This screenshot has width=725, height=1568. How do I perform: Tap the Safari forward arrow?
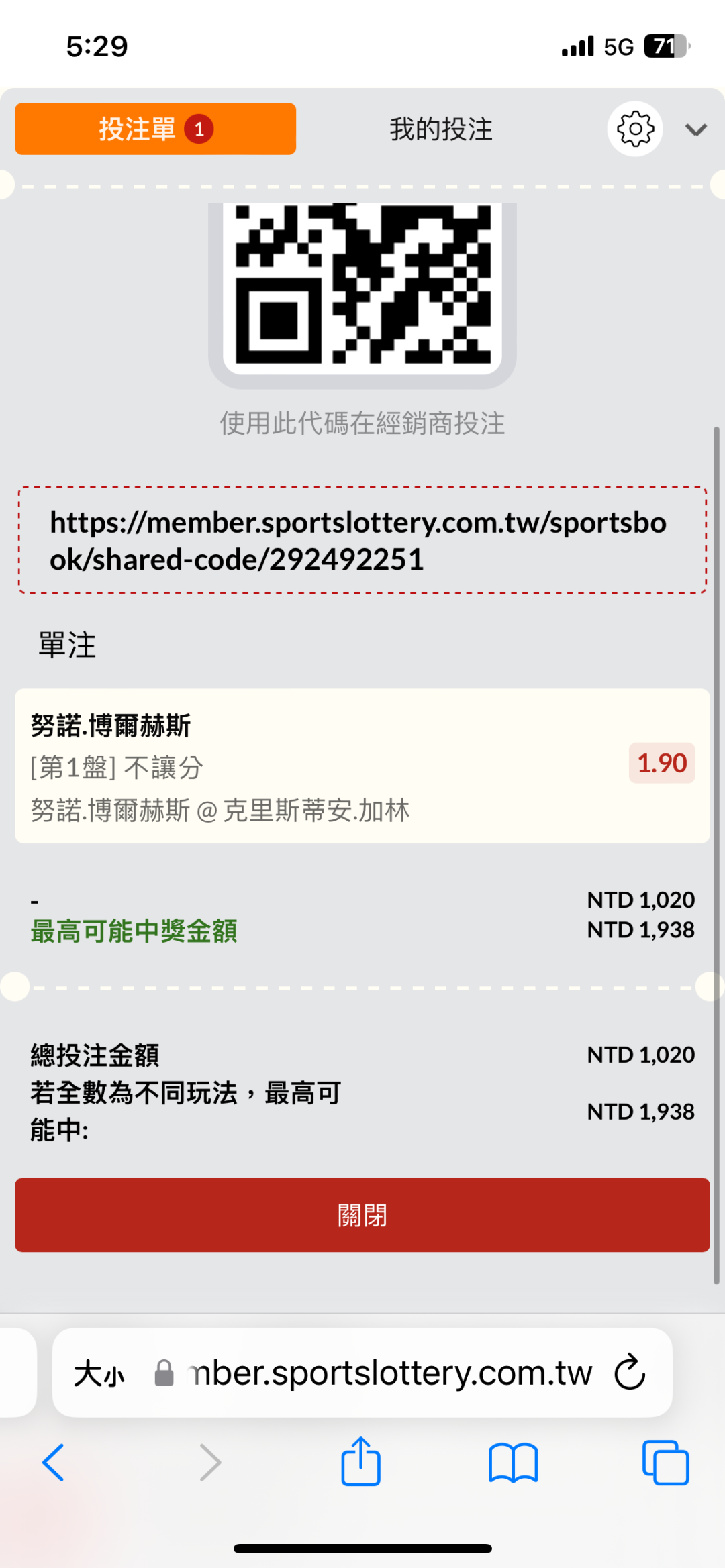click(210, 1463)
